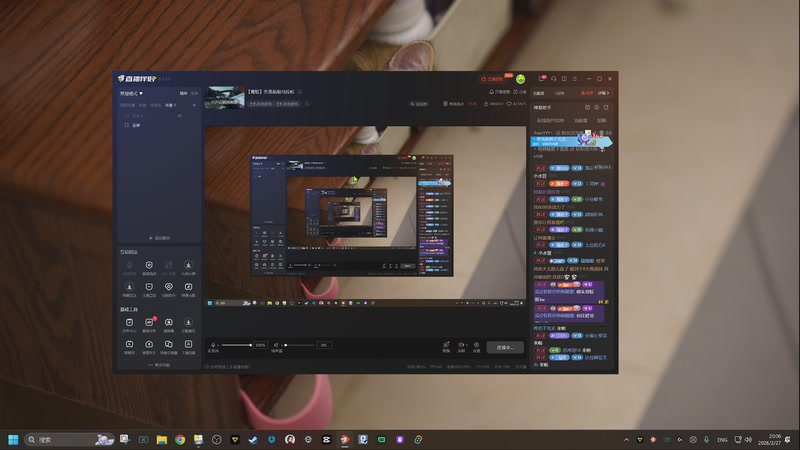Open the 基础工具 icon with red notification badge
Viewport: 800px width, 450px height.
149,324
